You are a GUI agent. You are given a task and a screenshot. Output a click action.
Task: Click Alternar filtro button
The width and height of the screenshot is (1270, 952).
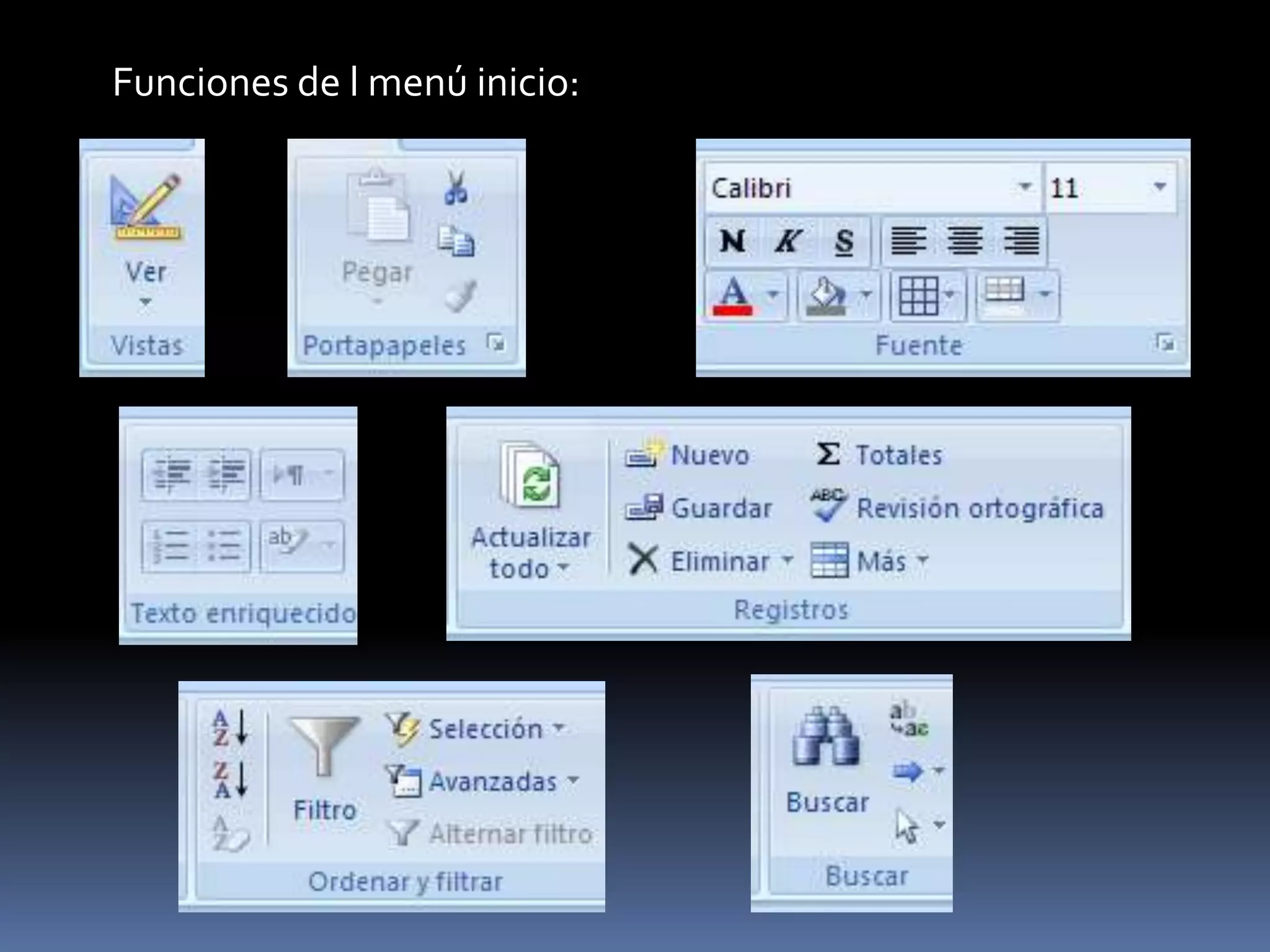pyautogui.click(x=489, y=834)
